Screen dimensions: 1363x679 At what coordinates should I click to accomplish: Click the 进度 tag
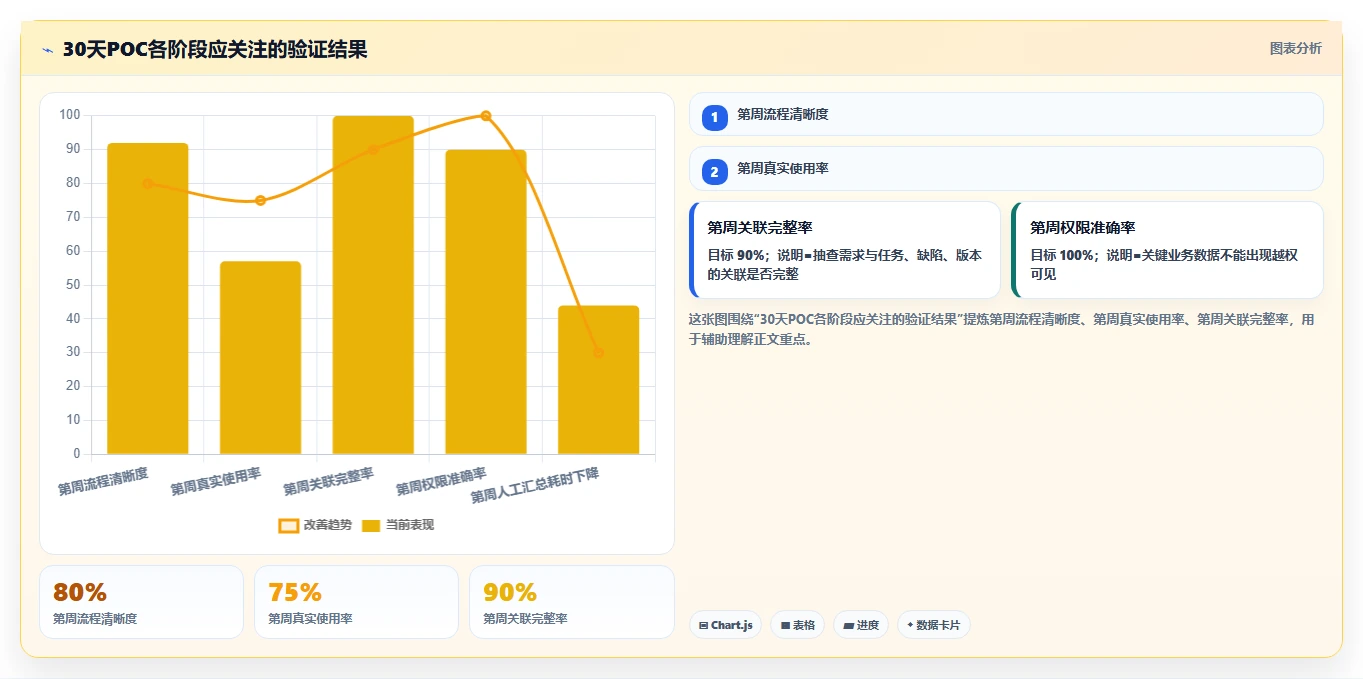pyautogui.click(x=861, y=625)
